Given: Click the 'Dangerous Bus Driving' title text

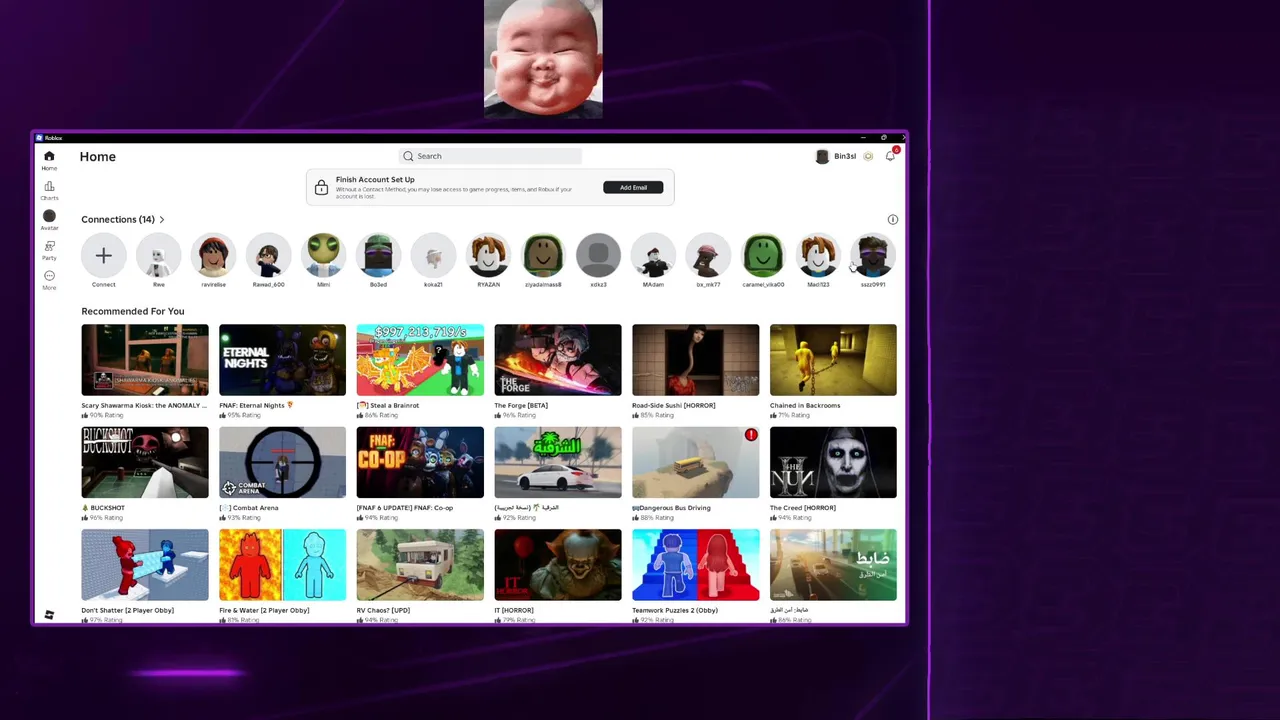Looking at the screenshot, I should tap(676, 508).
